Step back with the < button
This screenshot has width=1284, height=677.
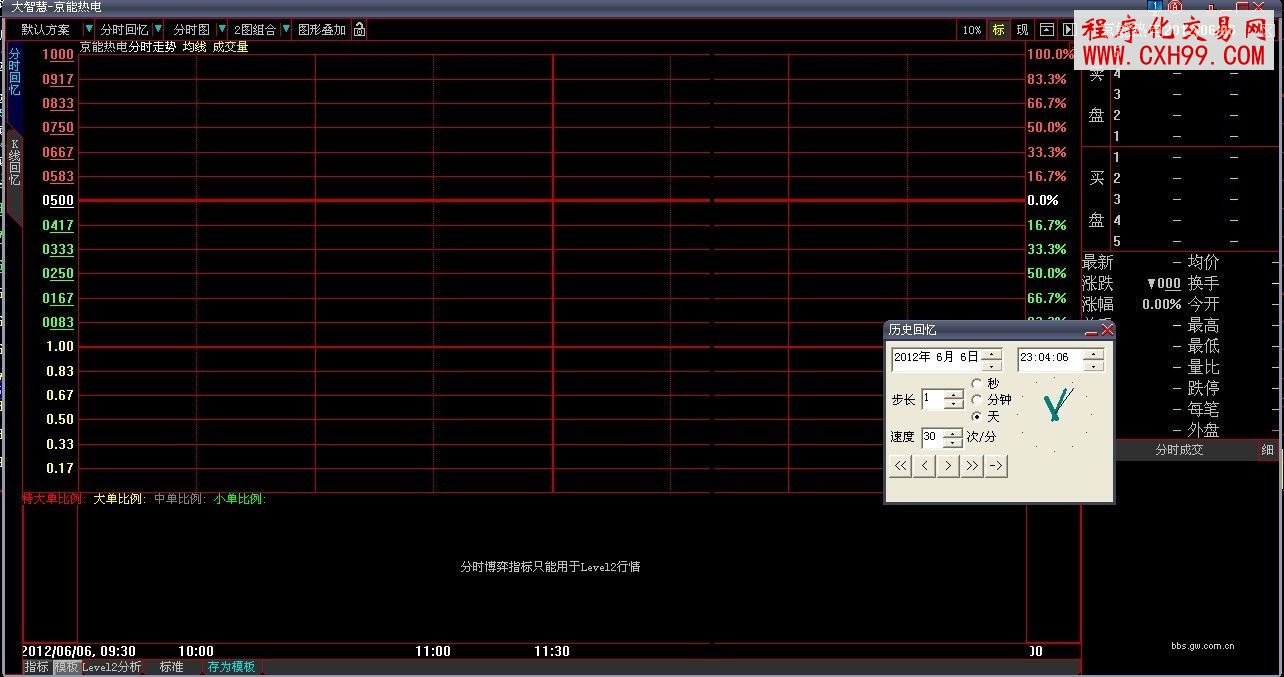925,466
